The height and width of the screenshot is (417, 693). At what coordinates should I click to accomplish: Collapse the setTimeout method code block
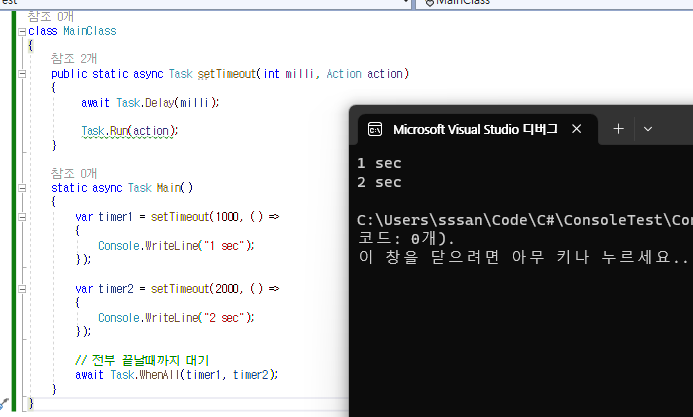[21, 74]
